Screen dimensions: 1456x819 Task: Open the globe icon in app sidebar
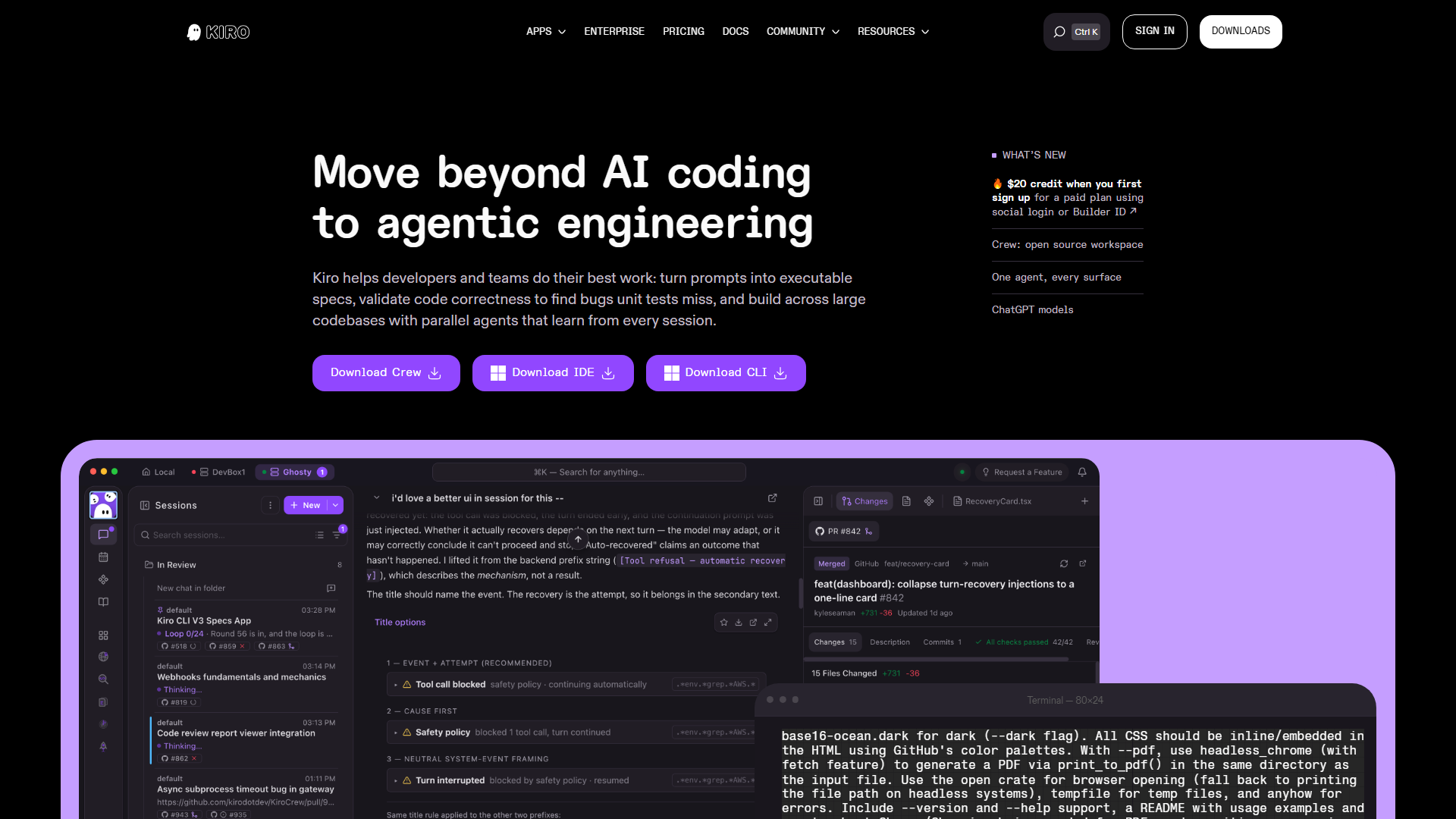click(103, 657)
